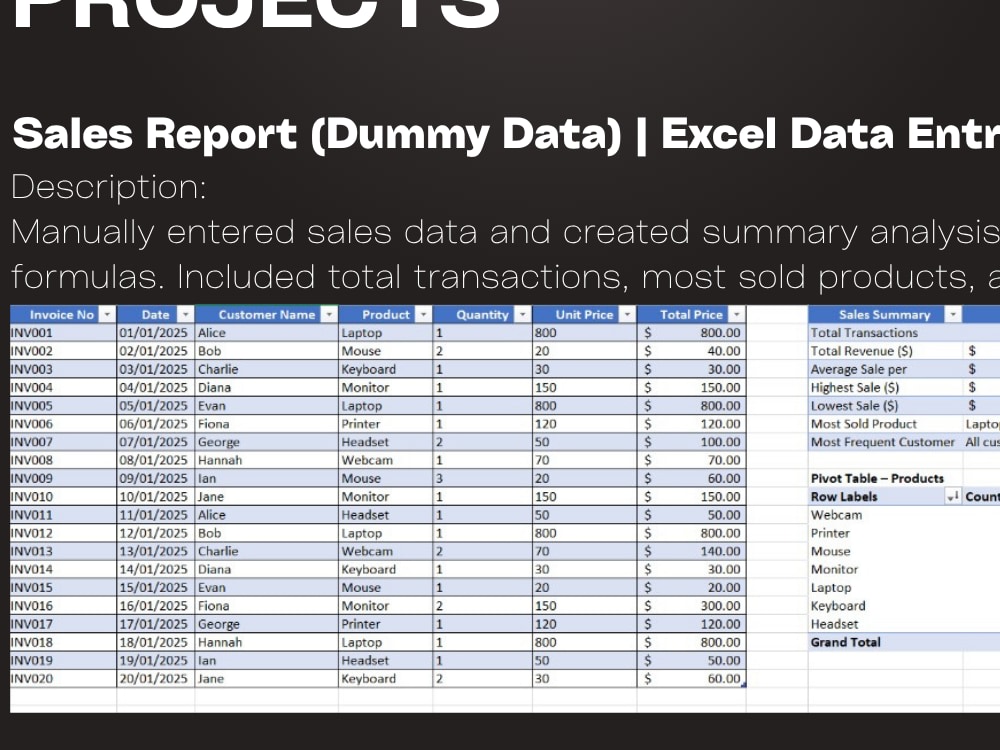
Task: Select quantity 3 in row INV009
Action: tap(483, 478)
